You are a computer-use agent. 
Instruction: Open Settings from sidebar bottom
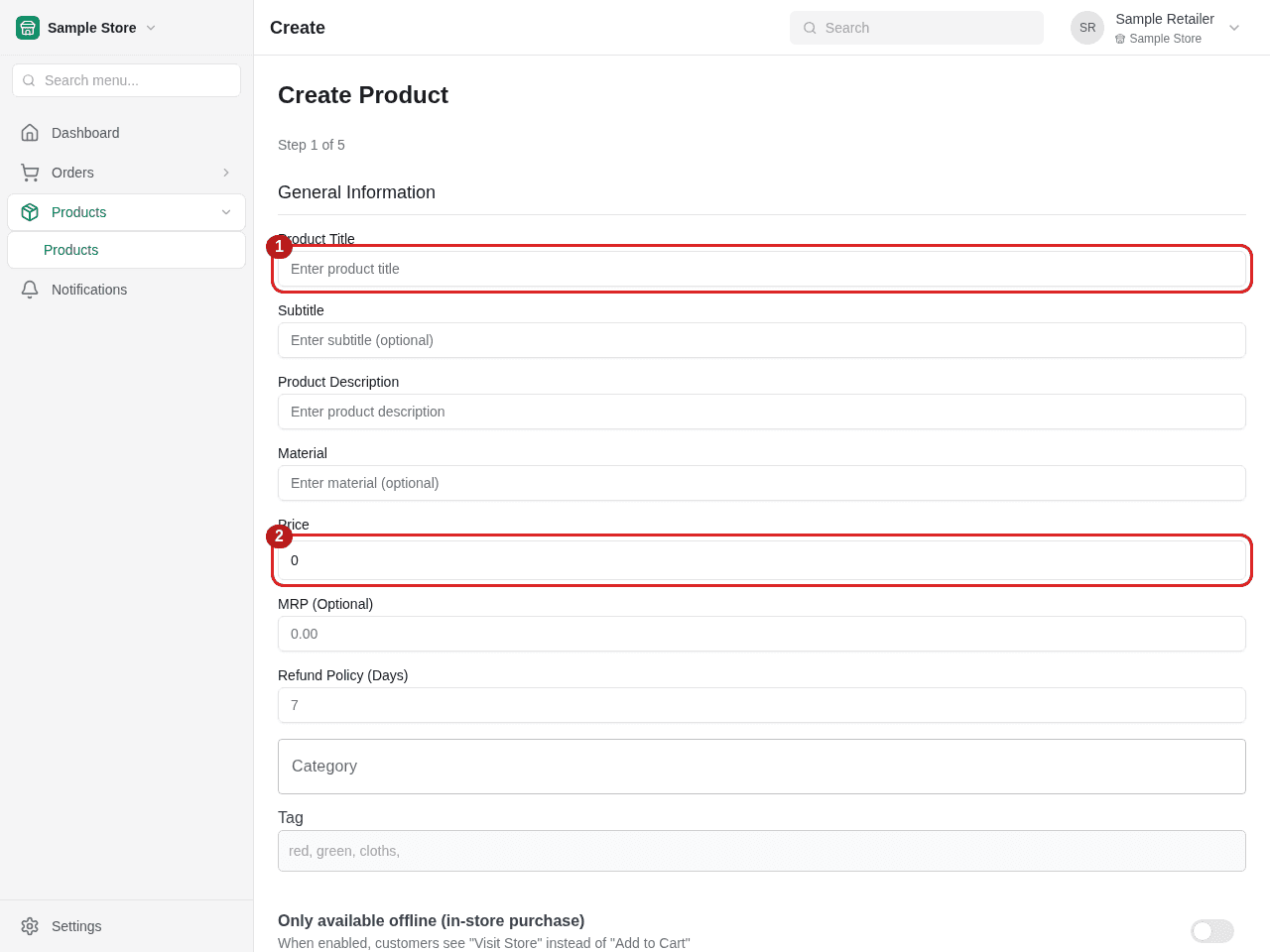click(126, 926)
